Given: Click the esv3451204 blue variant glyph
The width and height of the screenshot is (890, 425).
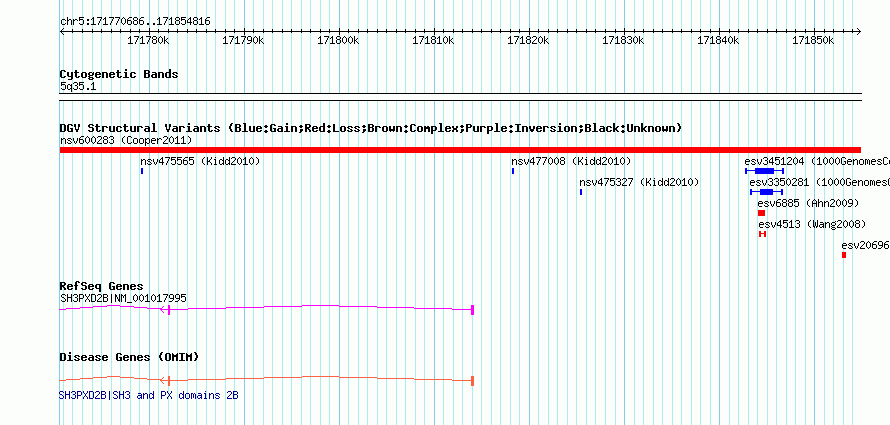Looking at the screenshot, I should [x=765, y=171].
